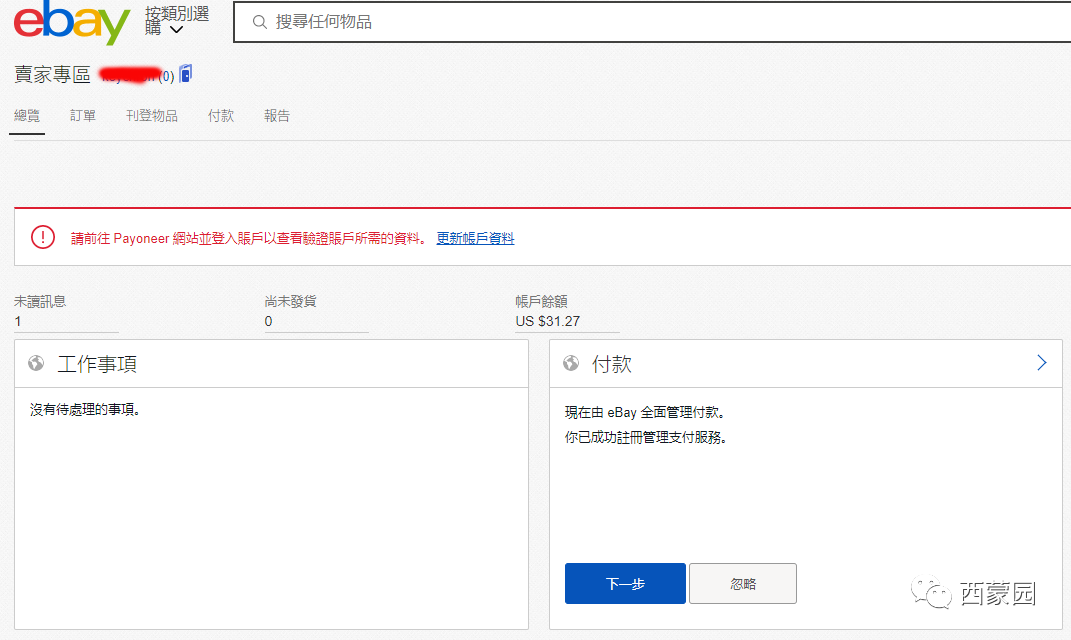Click the search magnifier icon
Screen dimensions: 1071x640
[260, 22]
